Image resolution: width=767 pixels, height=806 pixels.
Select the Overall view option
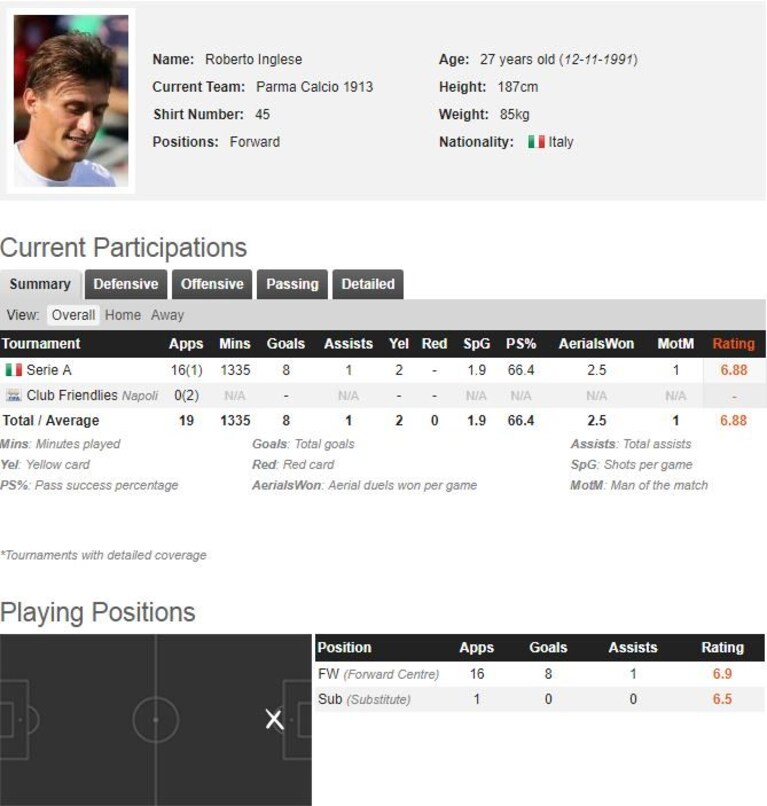pyautogui.click(x=73, y=315)
